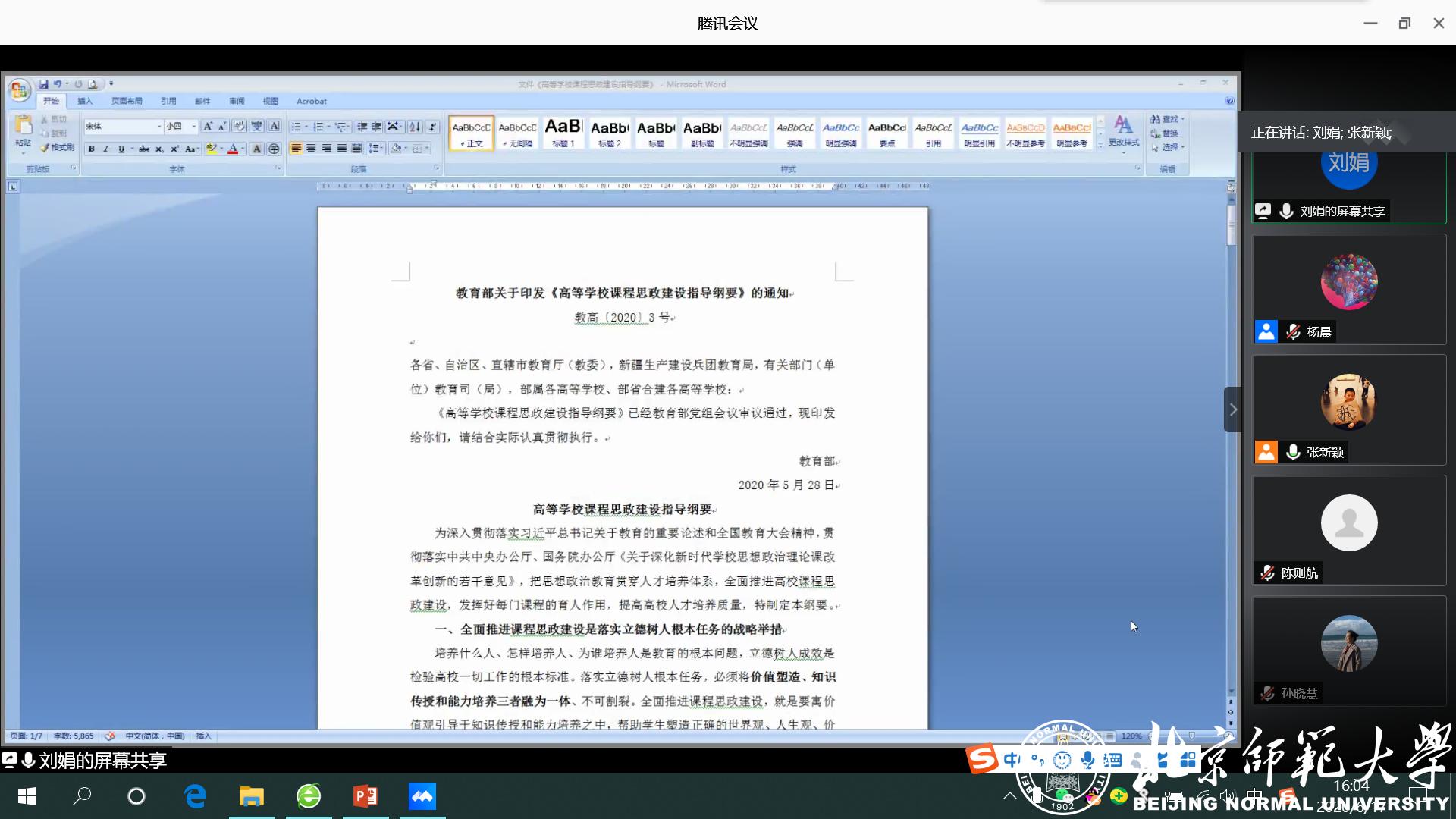Click the strikethrough abc icon
This screenshot has width=1456, height=819.
pyautogui.click(x=144, y=149)
